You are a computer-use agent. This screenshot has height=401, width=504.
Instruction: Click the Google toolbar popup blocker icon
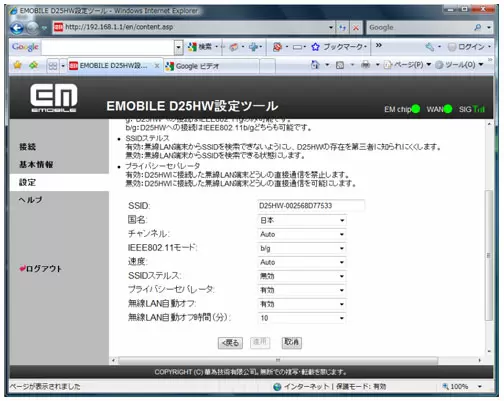[x=277, y=47]
